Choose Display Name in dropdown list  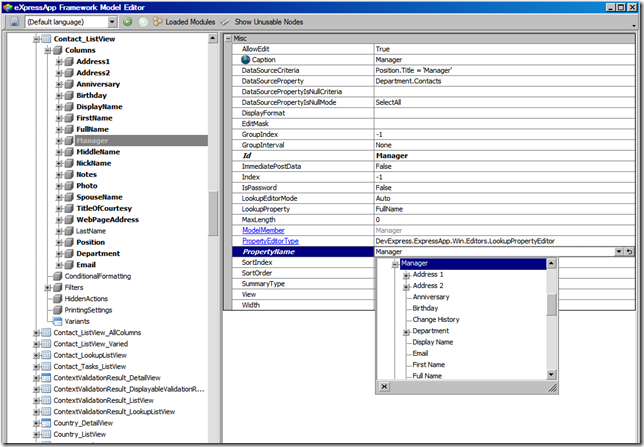tap(432, 342)
